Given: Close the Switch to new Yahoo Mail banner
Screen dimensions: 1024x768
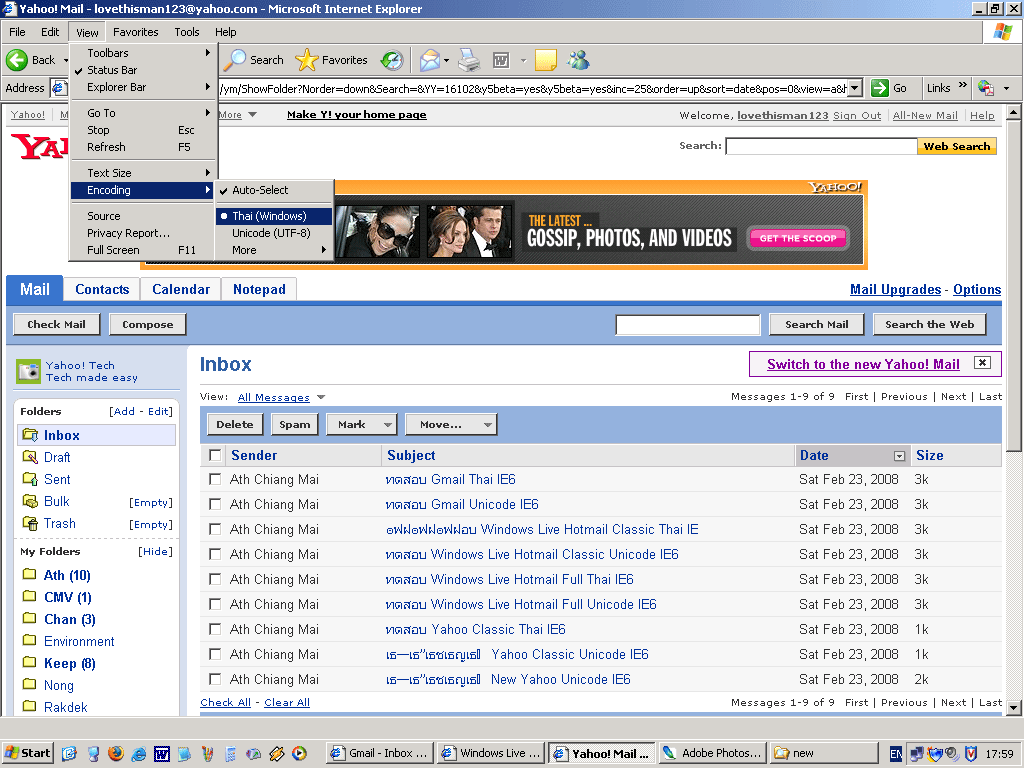Looking at the screenshot, I should pos(982,363).
